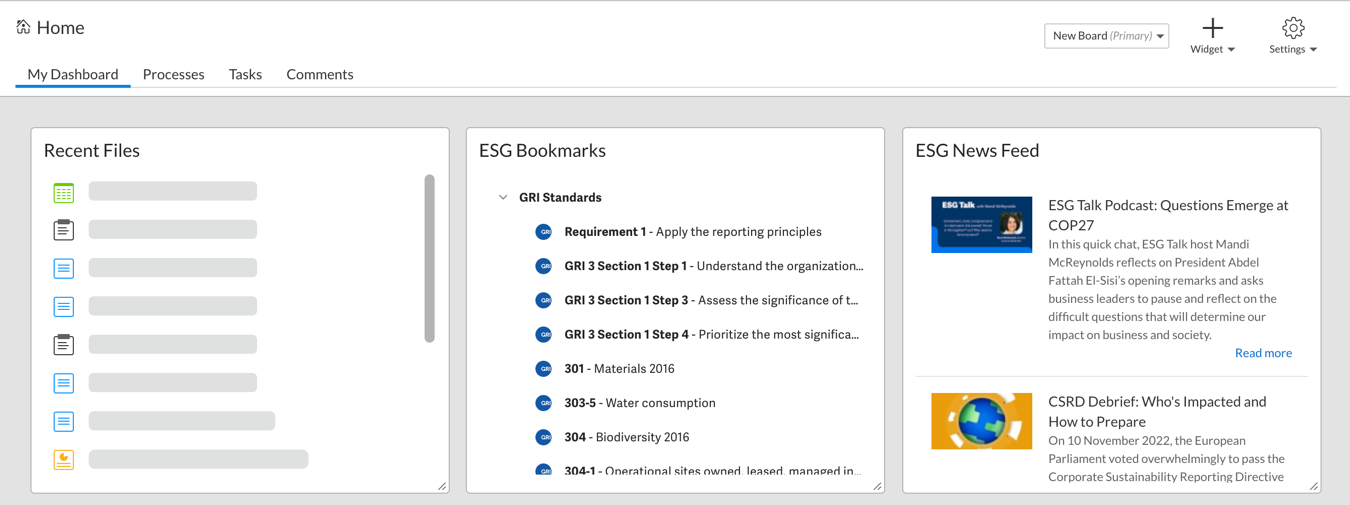Switch to the My Dashboard tab
This screenshot has width=1350, height=505.
coord(73,74)
